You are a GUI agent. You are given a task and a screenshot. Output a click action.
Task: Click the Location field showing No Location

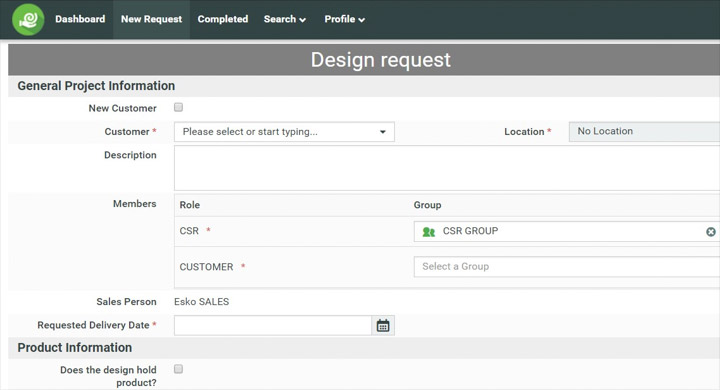pyautogui.click(x=644, y=131)
